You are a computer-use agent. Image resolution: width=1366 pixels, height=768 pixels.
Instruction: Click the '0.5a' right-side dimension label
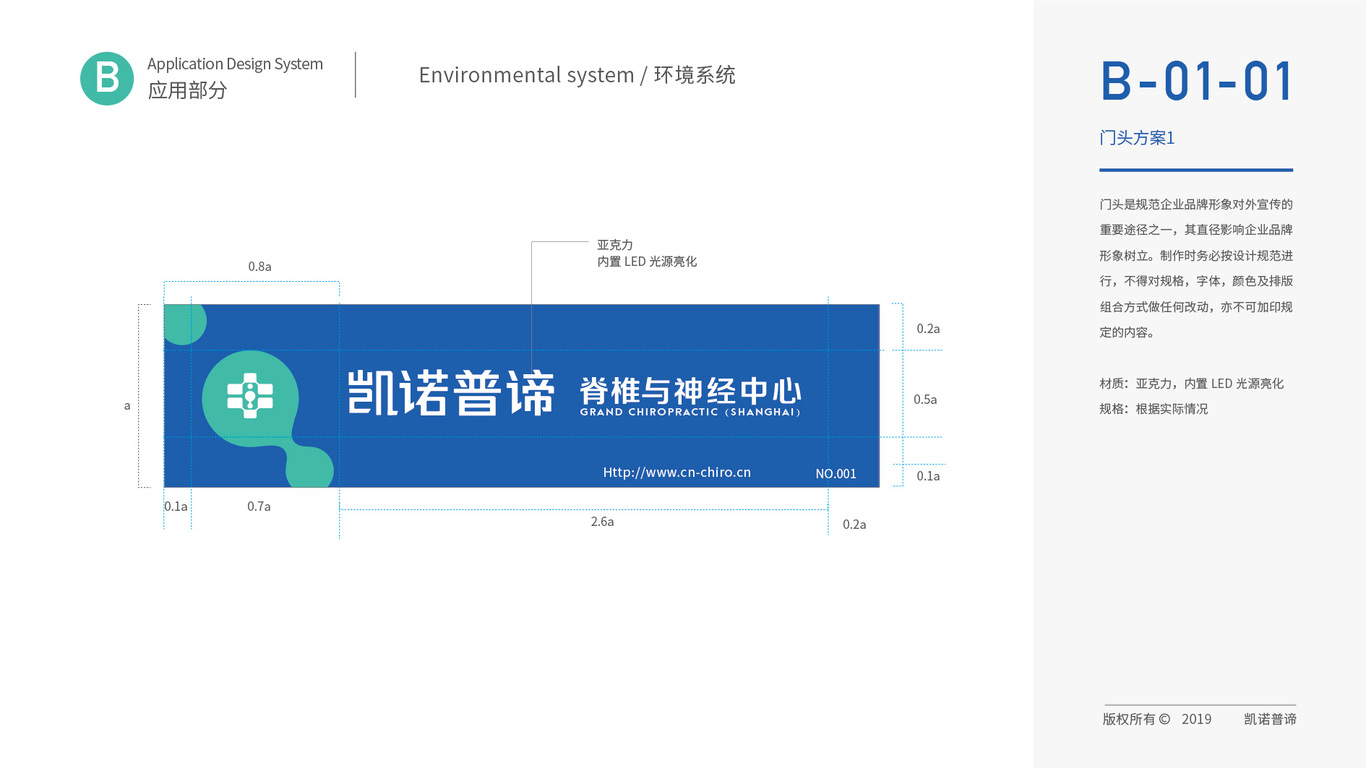pos(925,399)
